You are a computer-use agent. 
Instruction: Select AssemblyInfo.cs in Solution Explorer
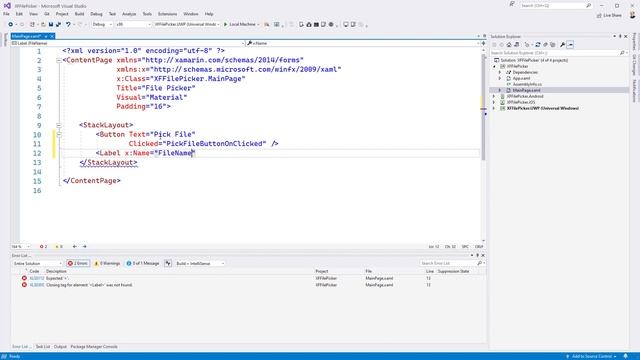527,84
